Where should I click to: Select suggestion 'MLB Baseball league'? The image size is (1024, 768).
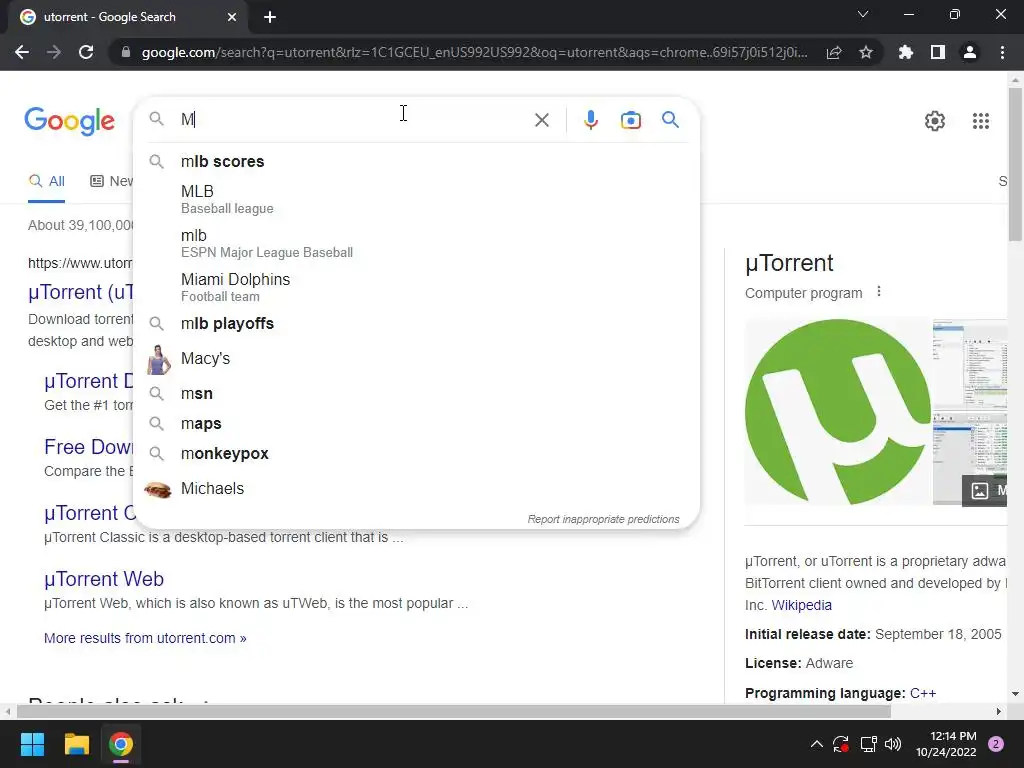[416, 199]
